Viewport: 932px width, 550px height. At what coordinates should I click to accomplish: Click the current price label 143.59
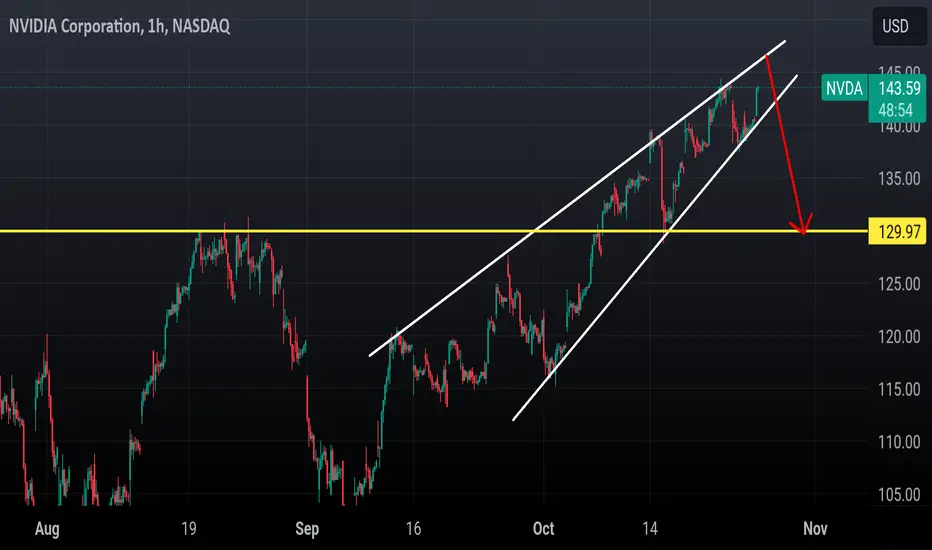click(x=899, y=89)
